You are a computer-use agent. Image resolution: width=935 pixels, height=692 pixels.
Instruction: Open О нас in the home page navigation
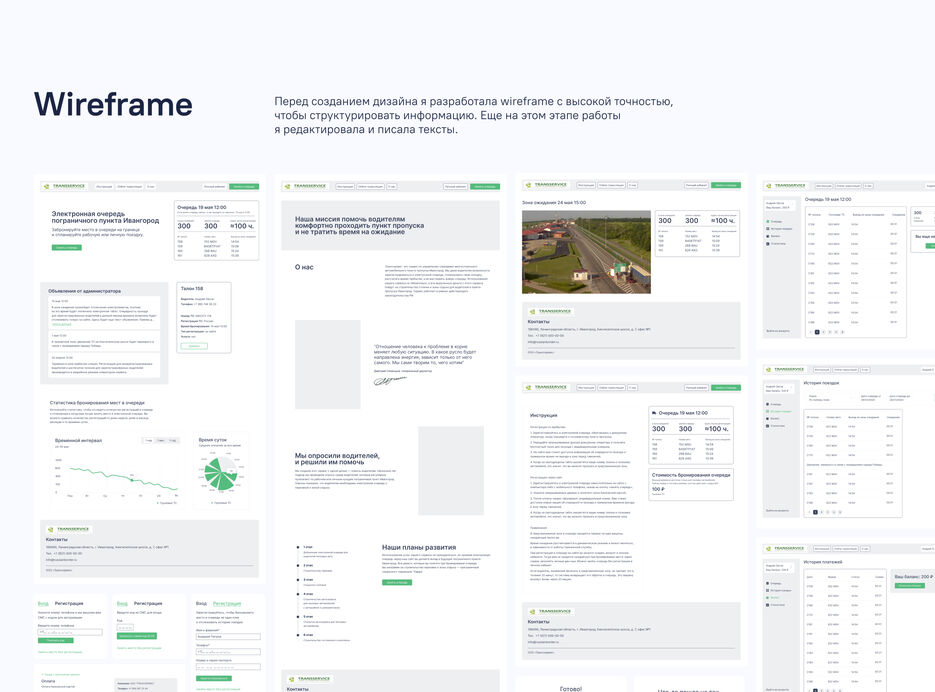tap(151, 187)
